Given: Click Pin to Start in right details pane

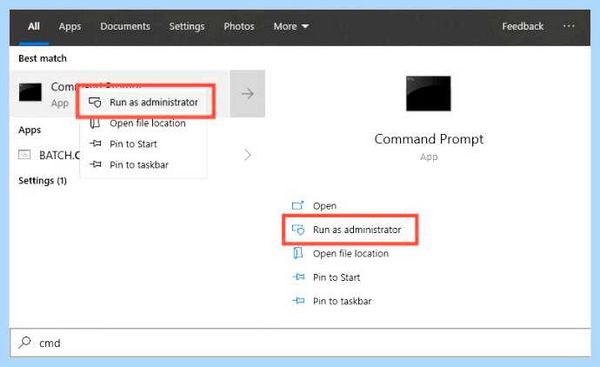Looking at the screenshot, I should [x=336, y=277].
